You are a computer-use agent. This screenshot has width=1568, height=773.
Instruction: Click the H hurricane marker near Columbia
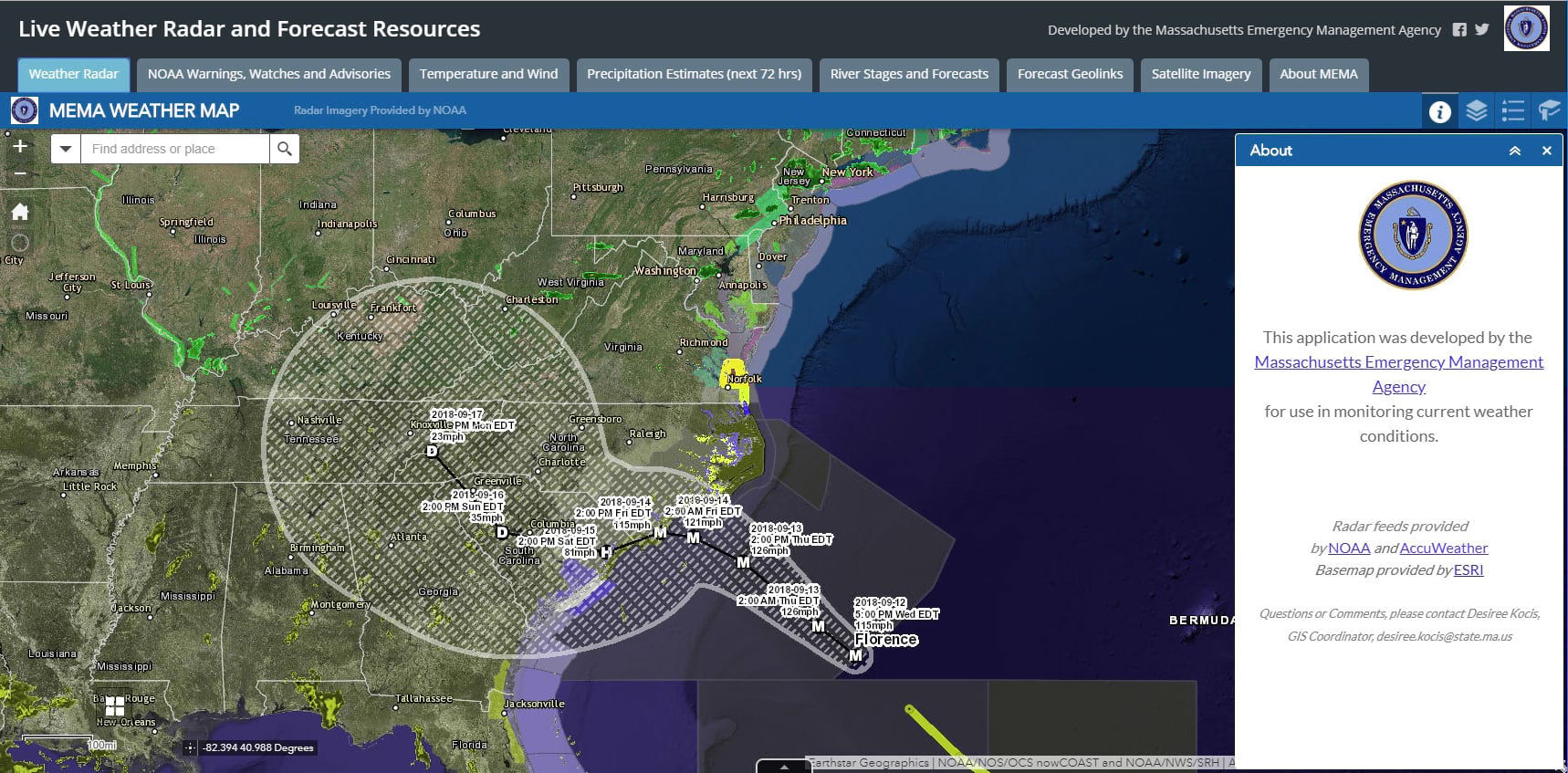click(x=606, y=552)
